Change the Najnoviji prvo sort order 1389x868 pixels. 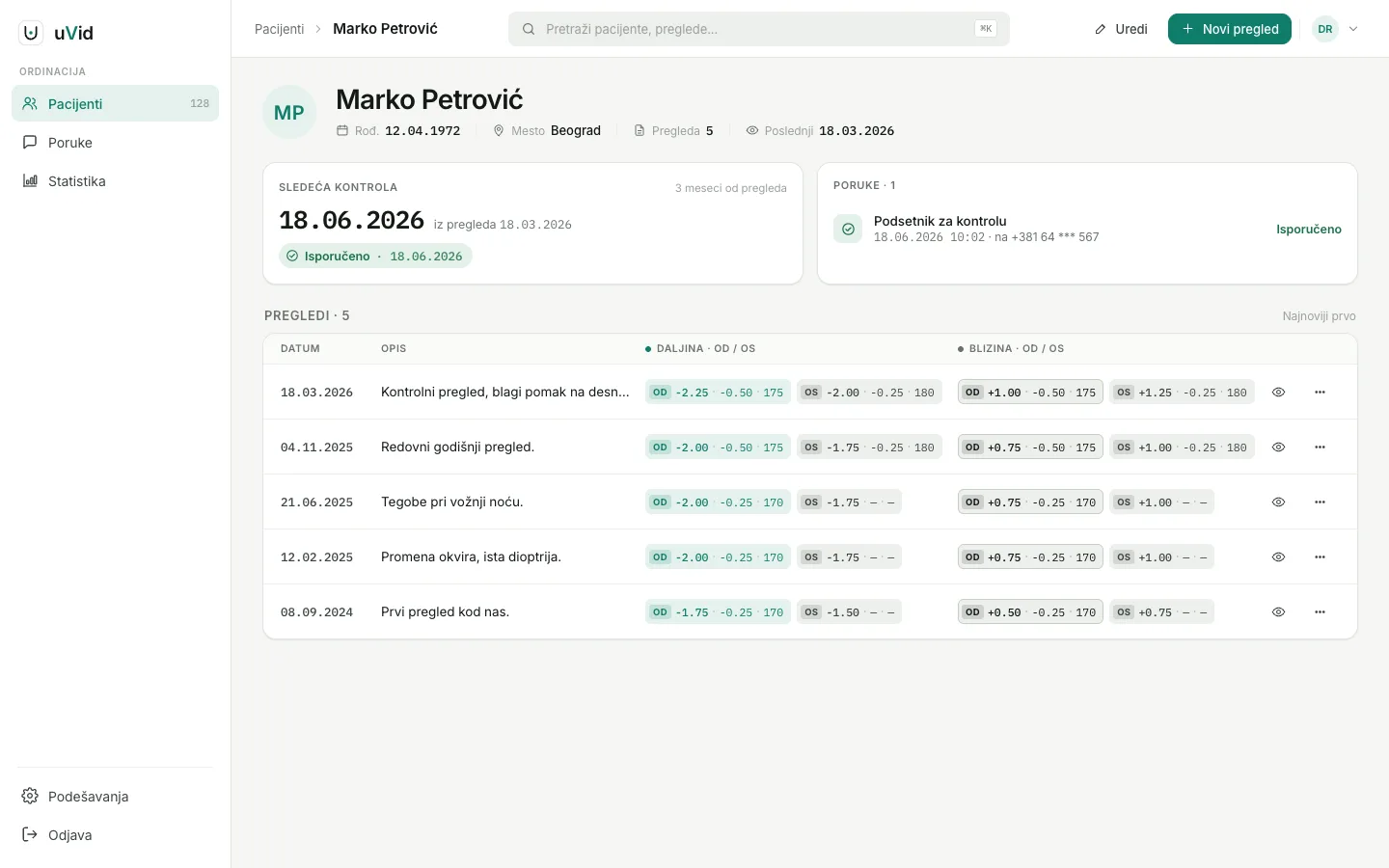tap(1319, 316)
